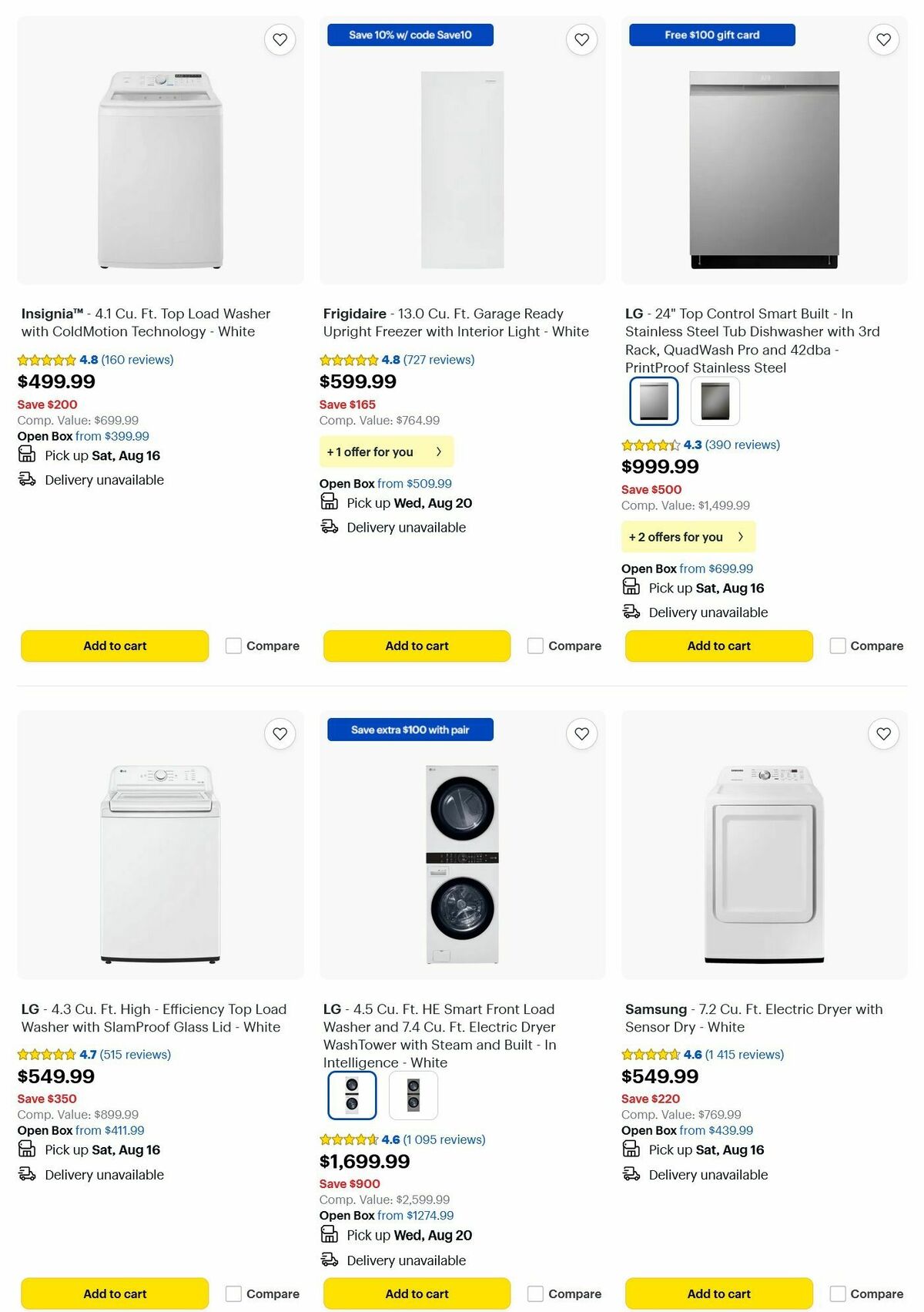Expand the +1 offer for Frigidaire freezer
Image resolution: width=924 pixels, height=1312 pixels.
386,451
